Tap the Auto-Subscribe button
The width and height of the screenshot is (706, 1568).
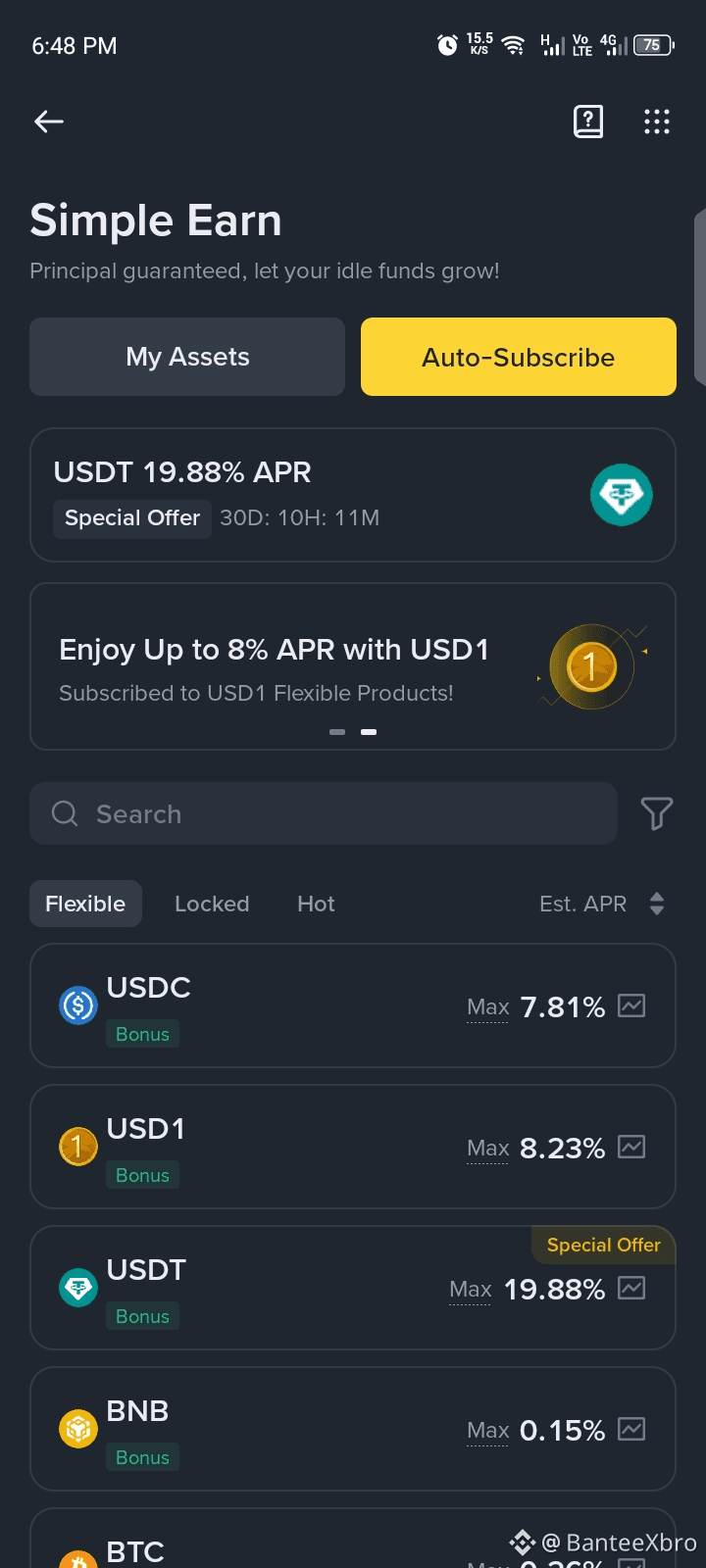(519, 357)
